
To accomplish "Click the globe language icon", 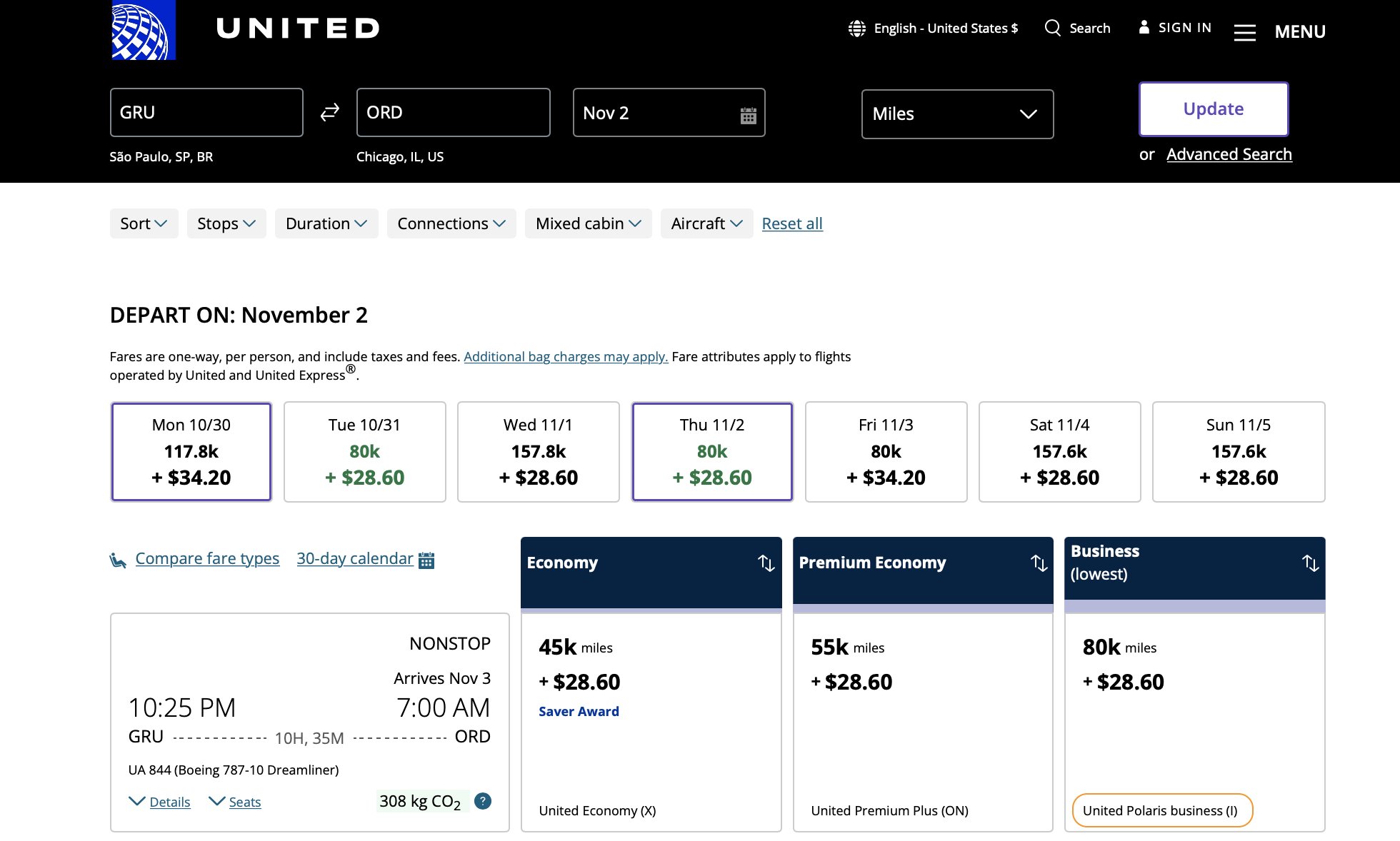I will point(856,29).
